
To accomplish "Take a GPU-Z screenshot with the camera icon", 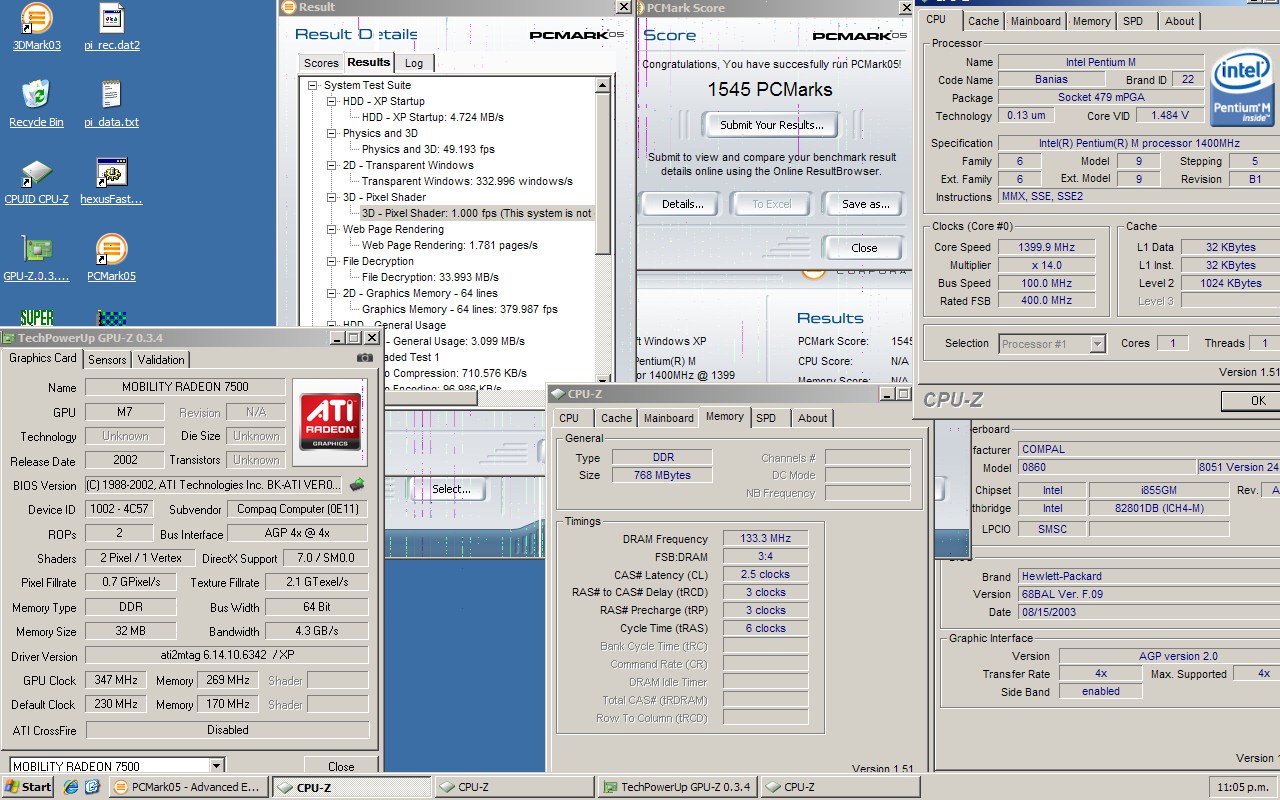I will (x=365, y=357).
